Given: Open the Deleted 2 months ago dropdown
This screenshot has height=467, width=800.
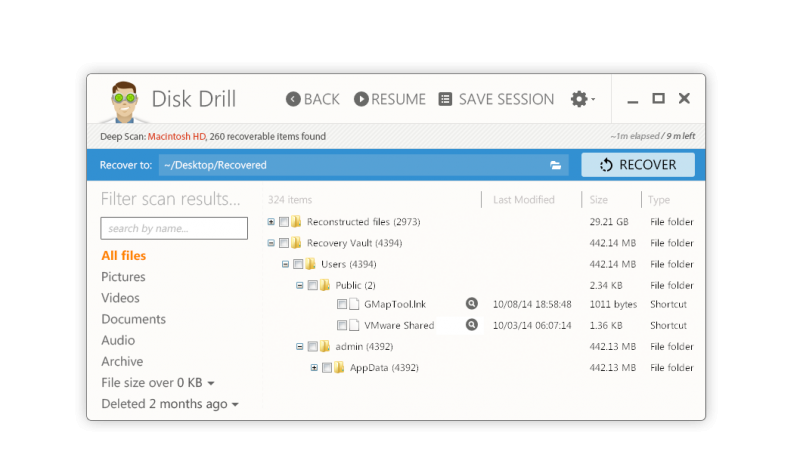Looking at the screenshot, I should point(170,404).
